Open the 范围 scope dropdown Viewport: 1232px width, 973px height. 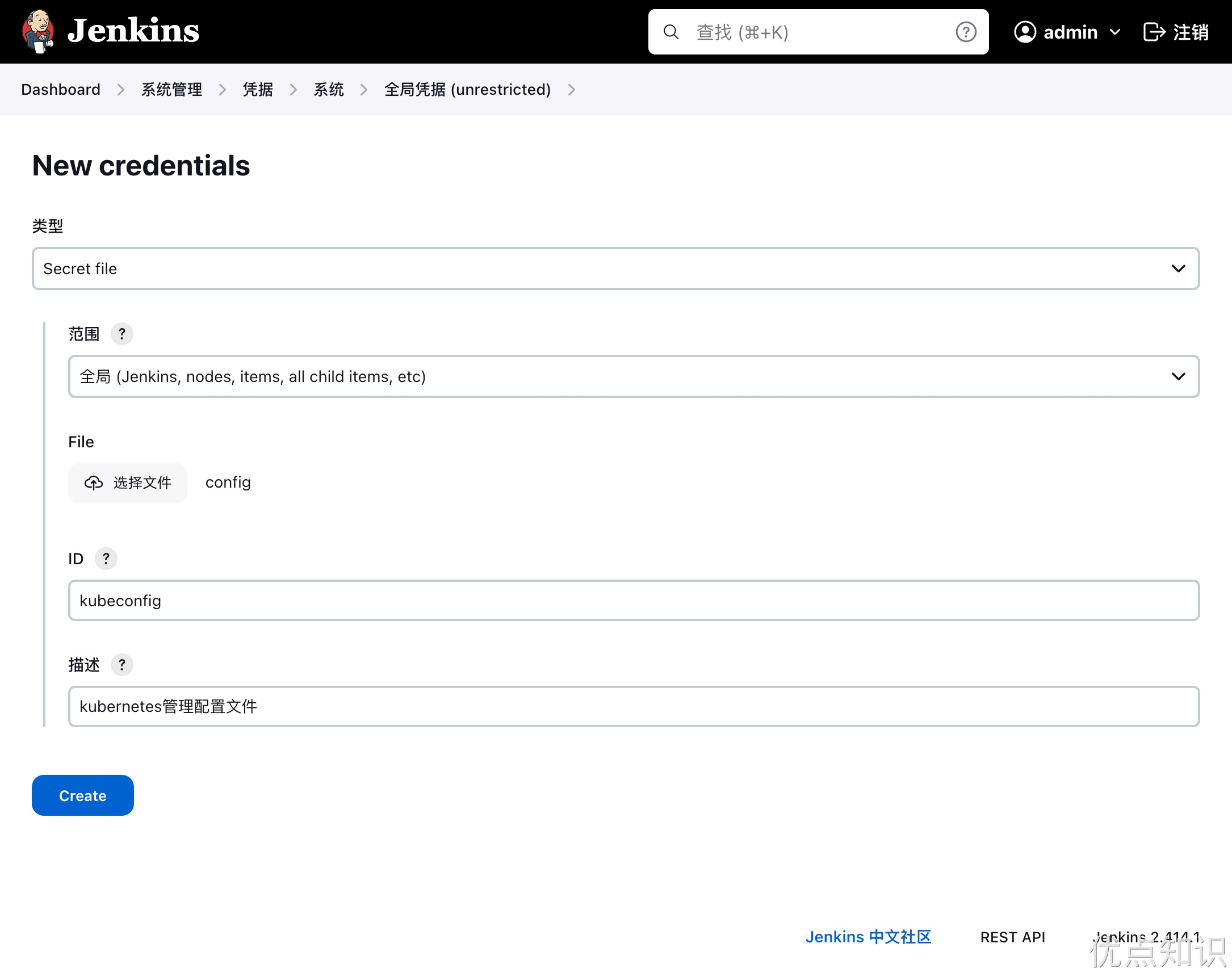[634, 376]
